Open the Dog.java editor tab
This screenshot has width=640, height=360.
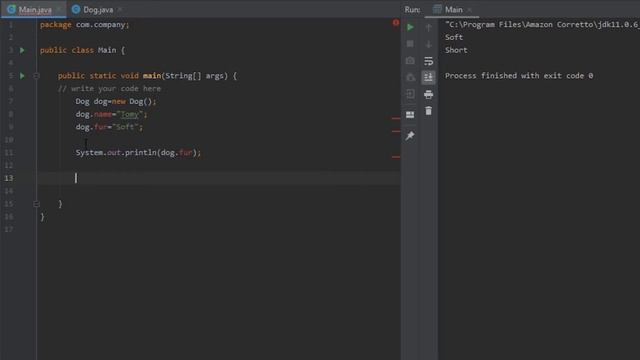coord(98,9)
